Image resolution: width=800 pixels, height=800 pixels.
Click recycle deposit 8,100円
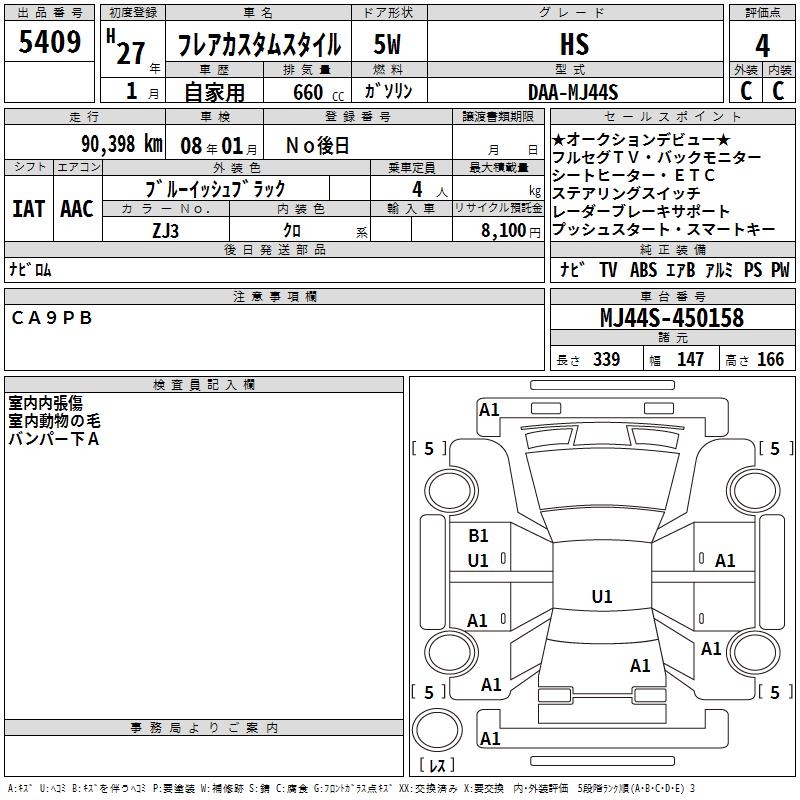coord(511,231)
